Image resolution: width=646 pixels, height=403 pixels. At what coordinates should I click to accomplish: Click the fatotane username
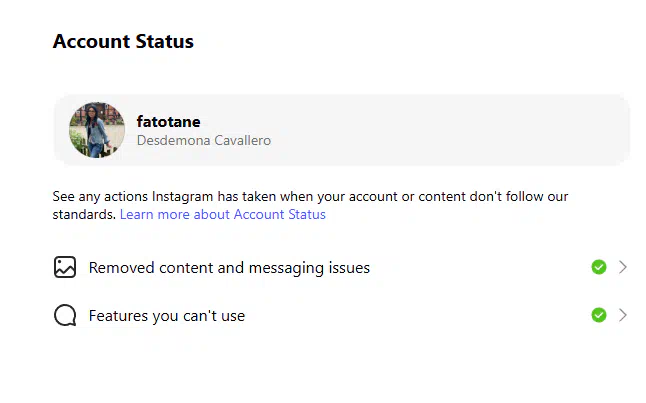click(169, 122)
